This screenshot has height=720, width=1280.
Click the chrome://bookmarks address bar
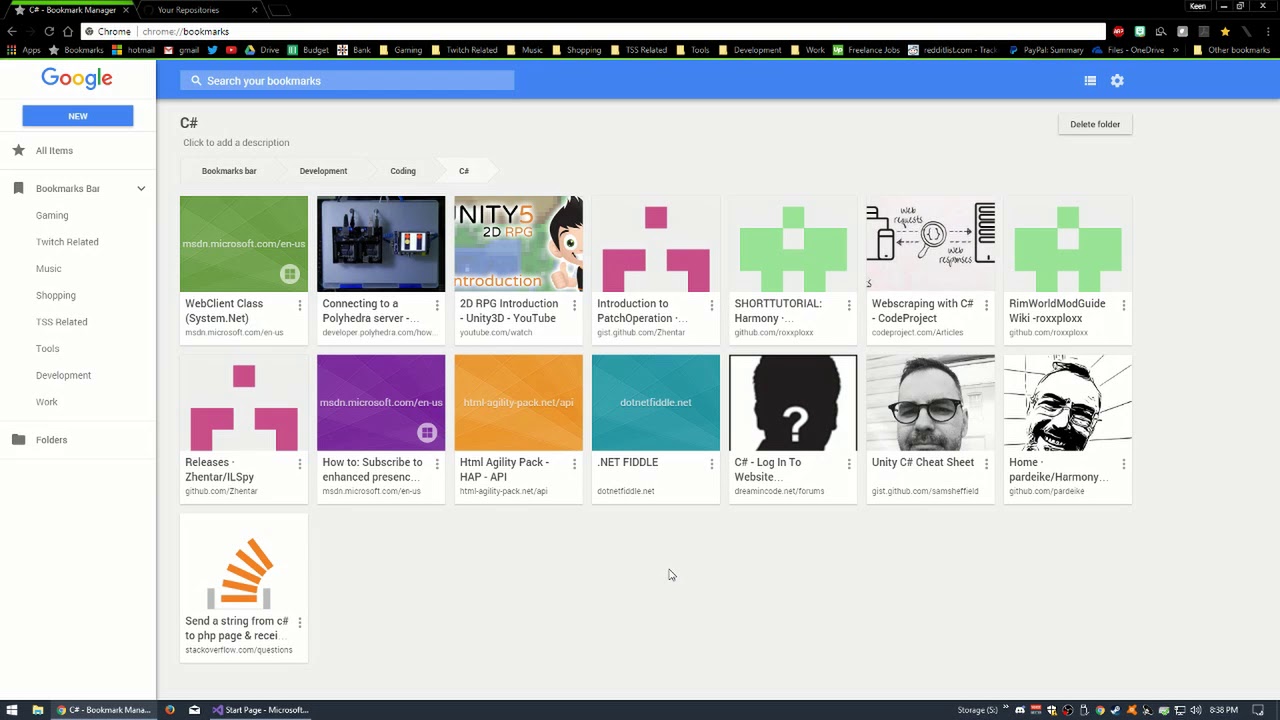595,32
